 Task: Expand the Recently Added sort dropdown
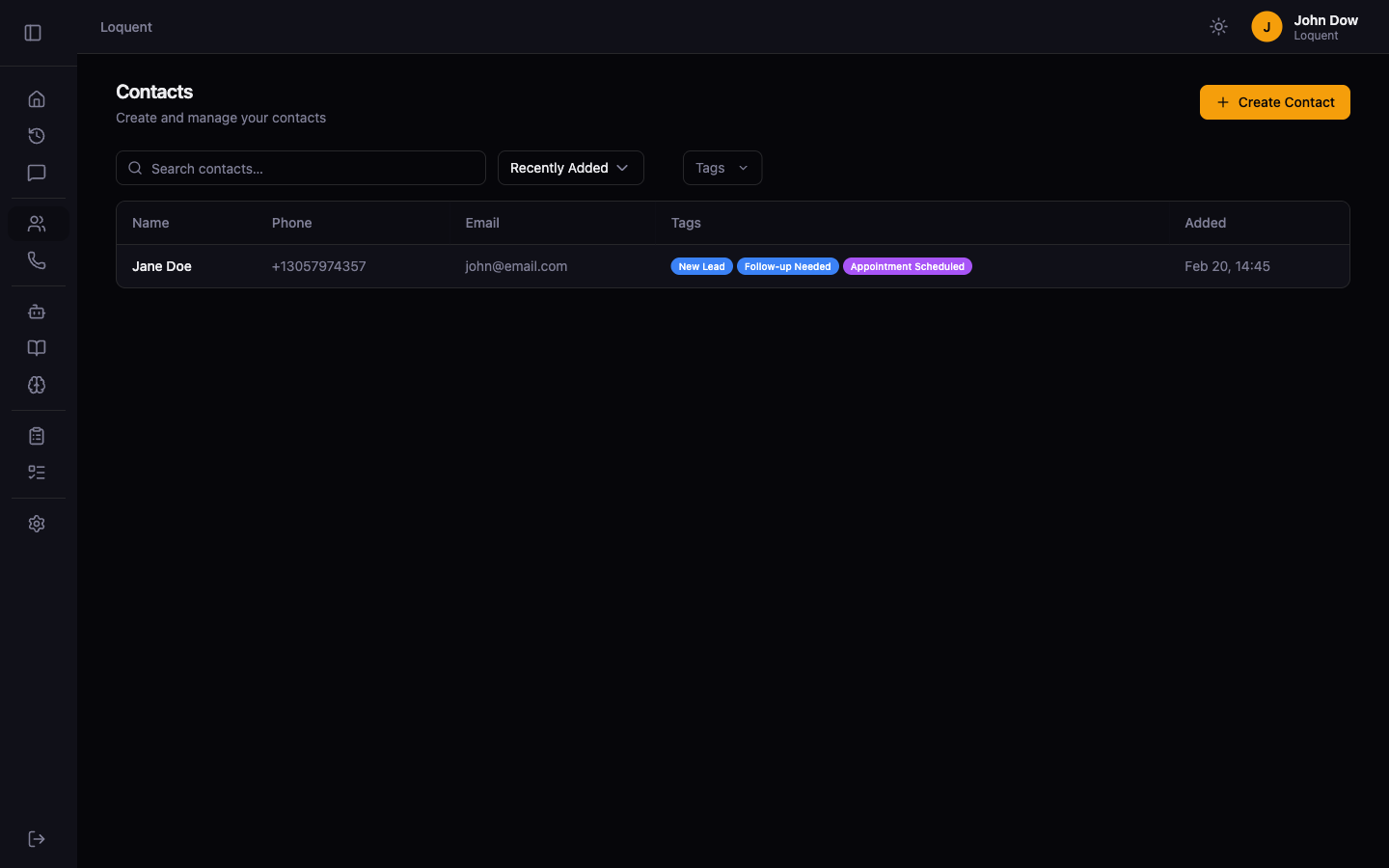click(x=570, y=168)
